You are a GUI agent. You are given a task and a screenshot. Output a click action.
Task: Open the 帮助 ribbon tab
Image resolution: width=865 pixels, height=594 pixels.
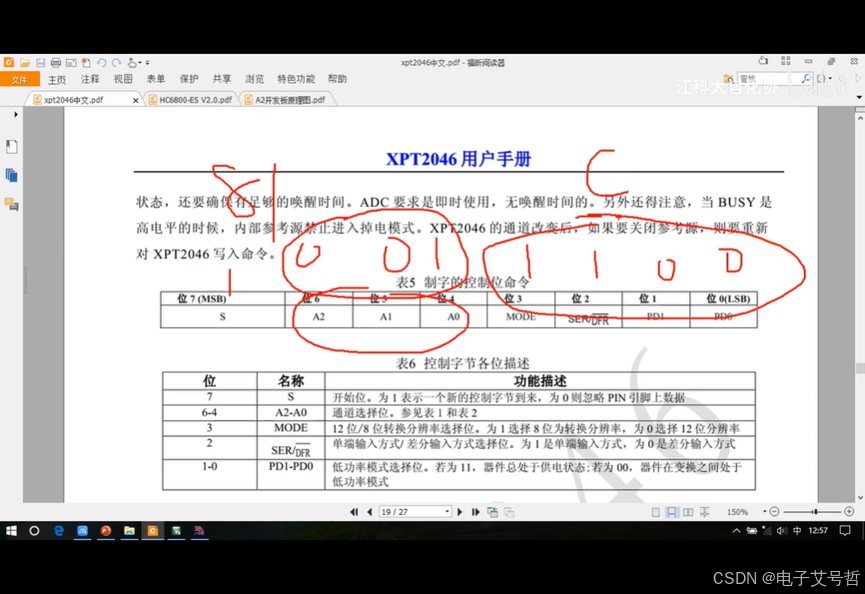tap(337, 79)
